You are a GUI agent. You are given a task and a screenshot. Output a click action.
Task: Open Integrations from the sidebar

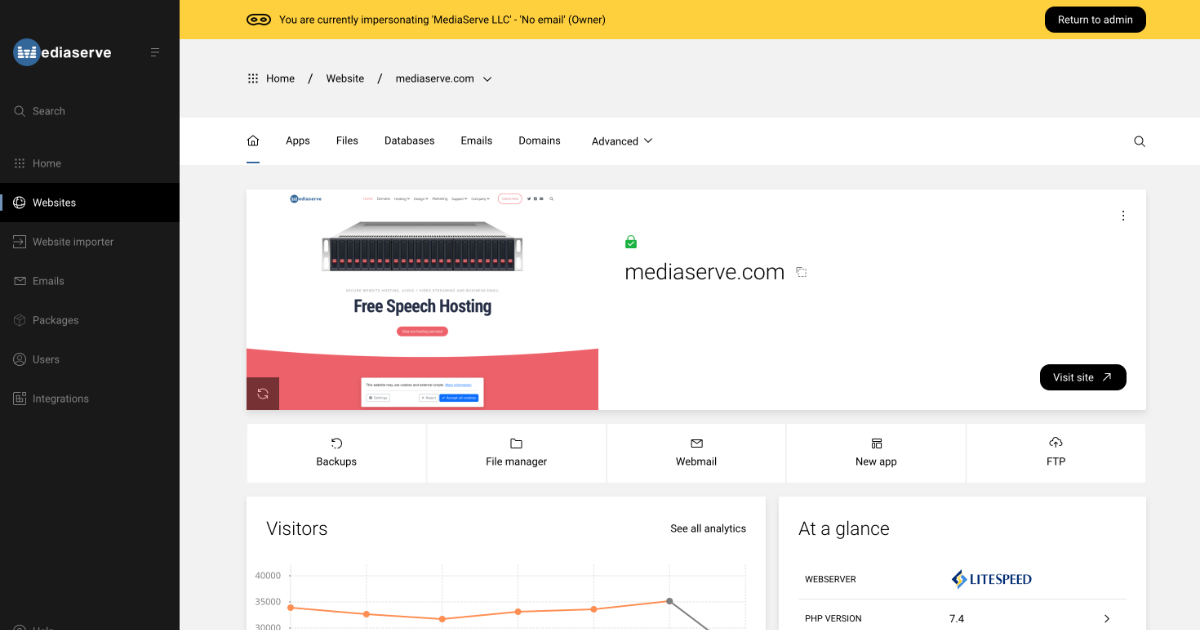point(59,398)
